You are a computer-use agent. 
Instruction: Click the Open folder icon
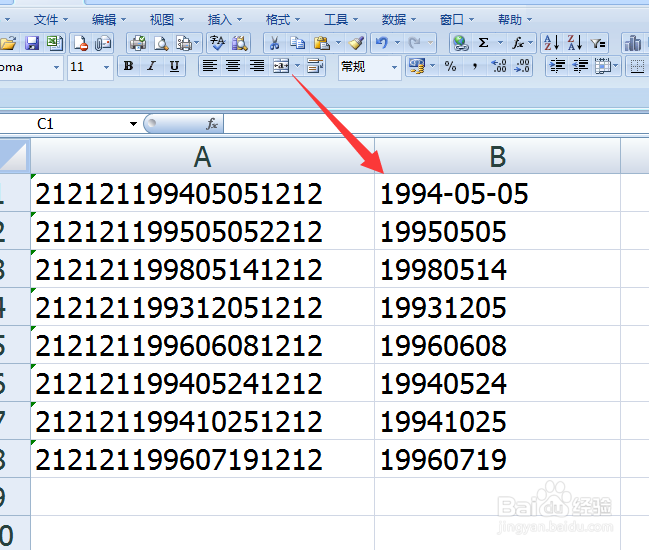(7, 43)
